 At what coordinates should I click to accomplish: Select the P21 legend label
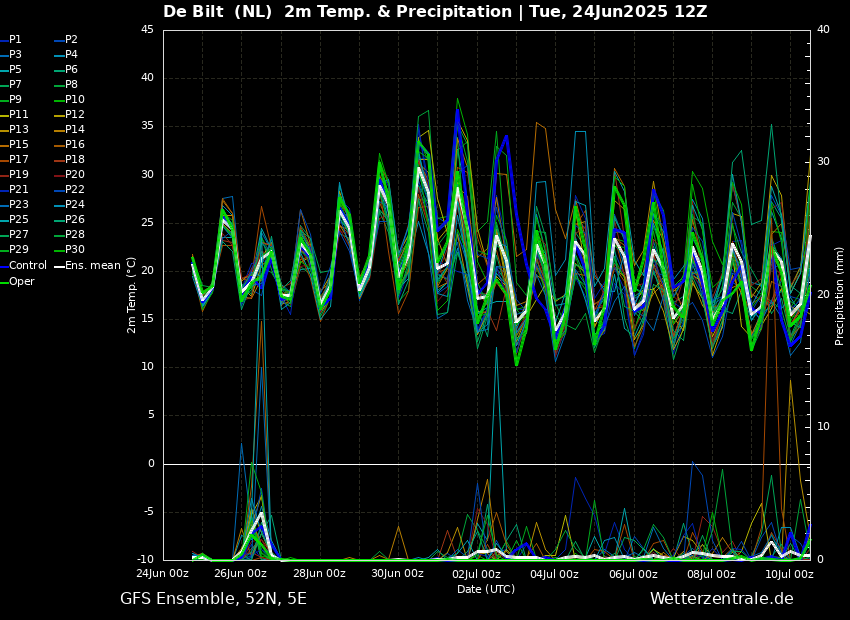click(x=19, y=190)
